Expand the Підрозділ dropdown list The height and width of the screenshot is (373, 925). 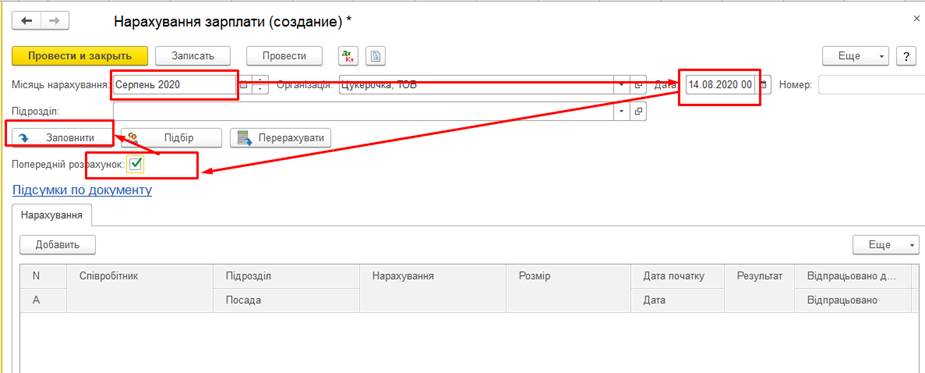[622, 111]
